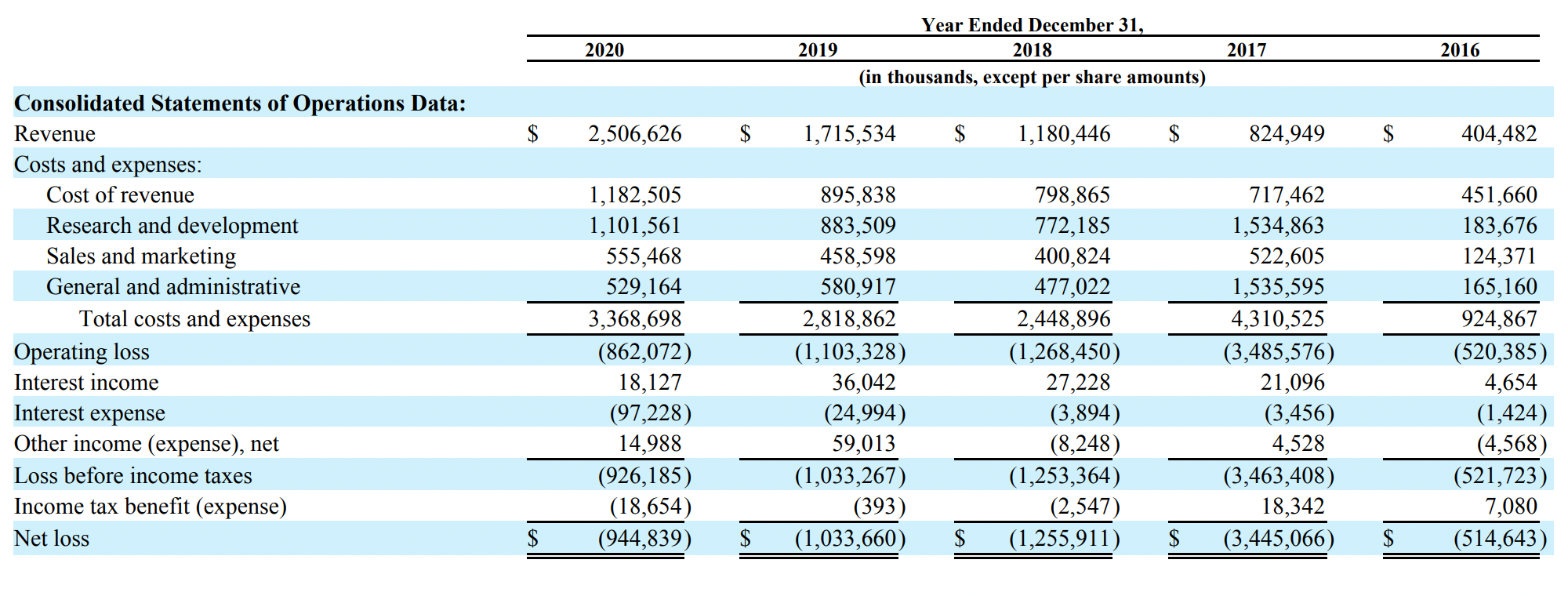The height and width of the screenshot is (596, 1568).
Task: Click the 2017 column header
Action: [x=1247, y=49]
